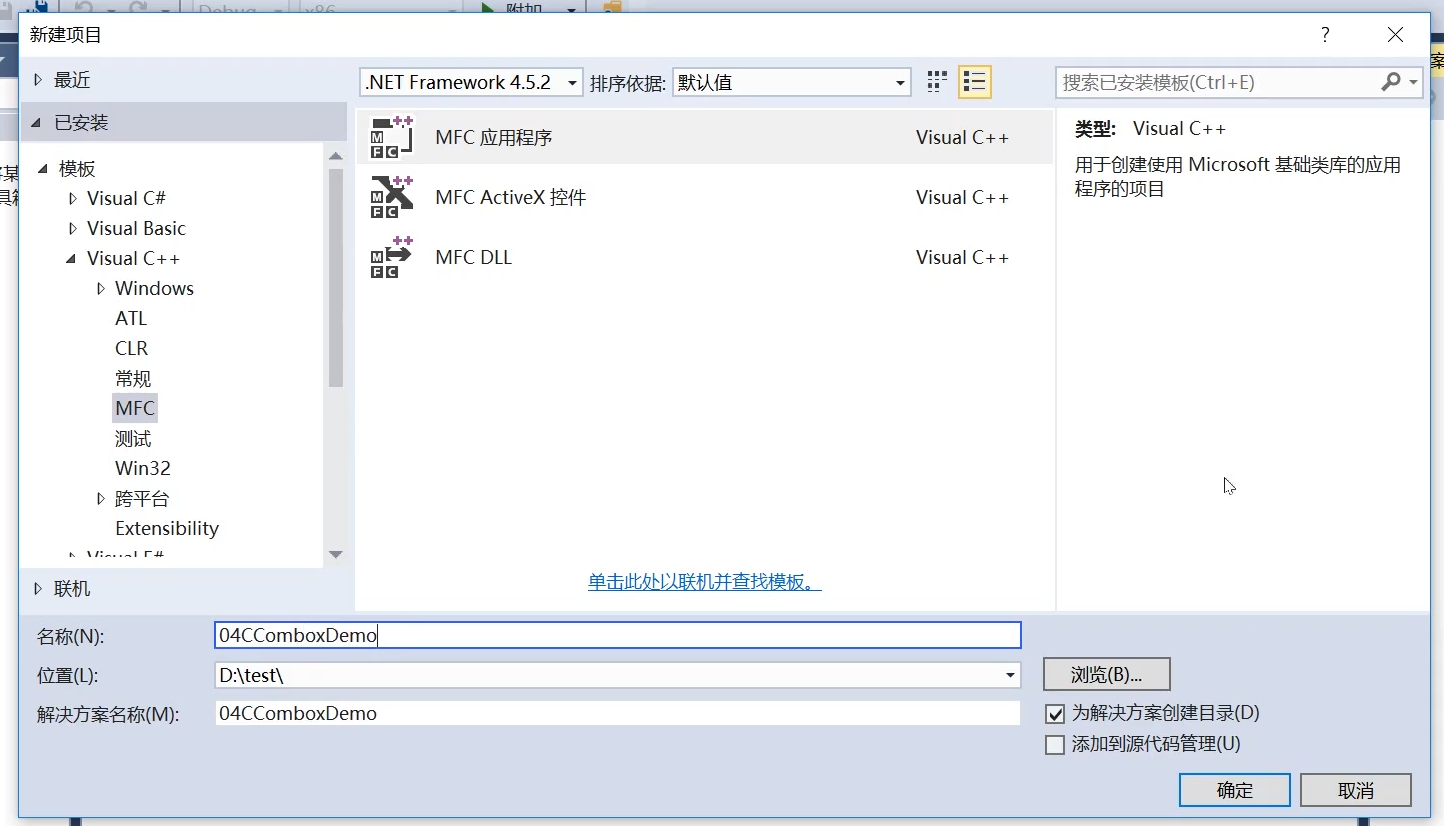Select MFC in the template tree

(x=135, y=408)
